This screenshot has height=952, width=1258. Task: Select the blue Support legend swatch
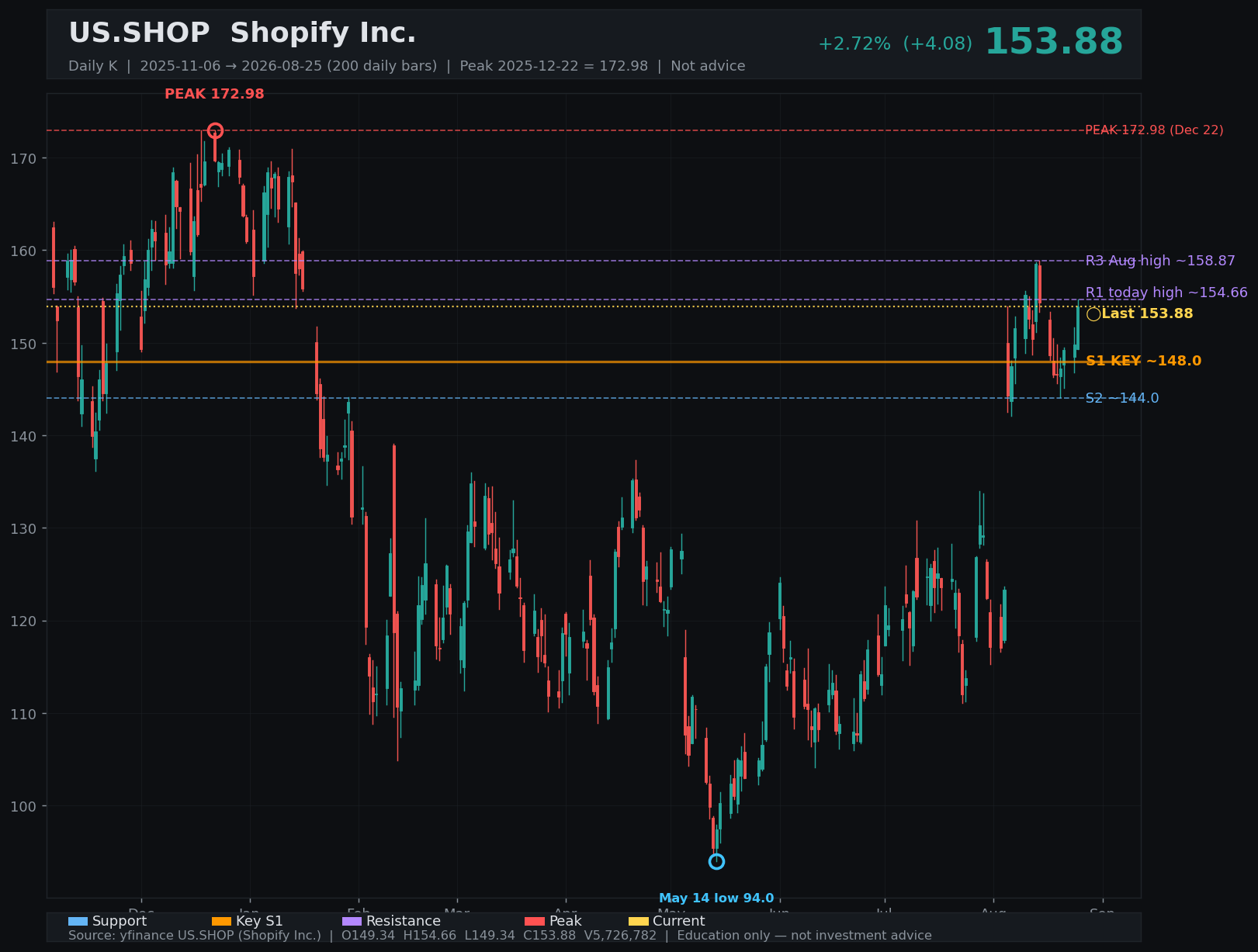click(78, 922)
